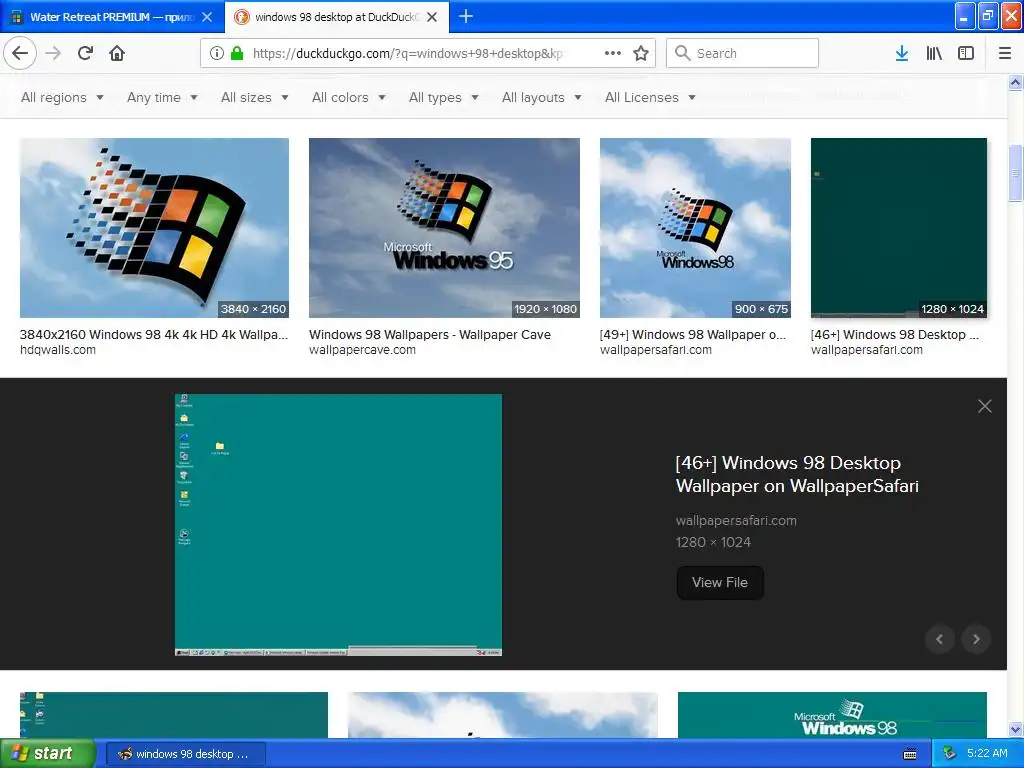Open the Windows Start button
This screenshot has height=768, width=1024.
coord(46,754)
